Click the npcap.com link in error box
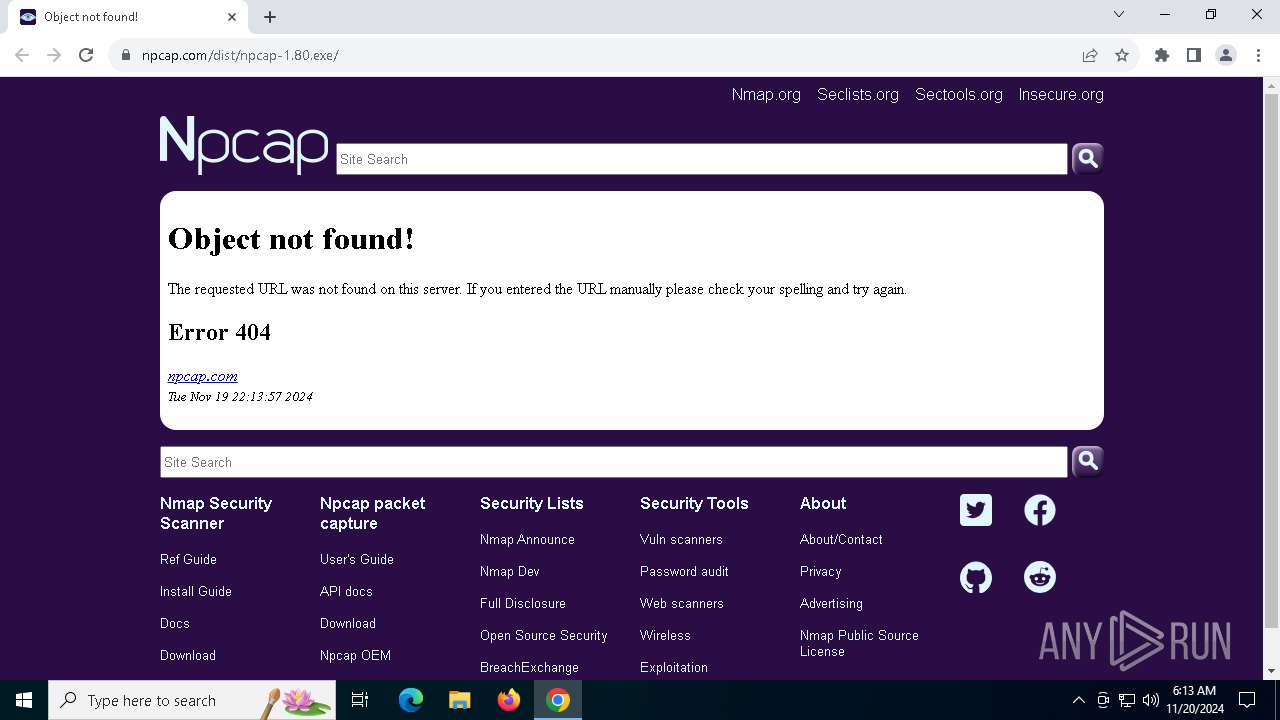Viewport: 1280px width, 720px height. [203, 376]
